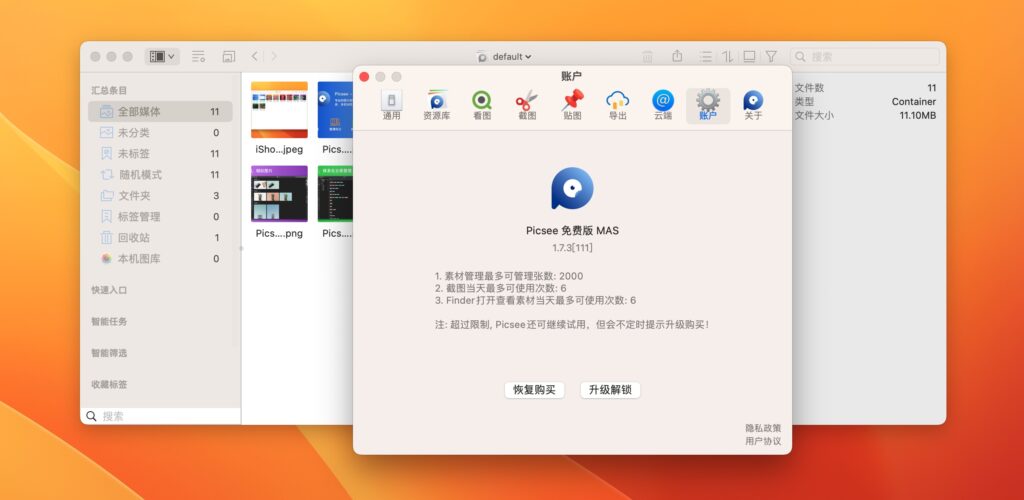Select the 贴图 pushpin tab

pos(572,106)
